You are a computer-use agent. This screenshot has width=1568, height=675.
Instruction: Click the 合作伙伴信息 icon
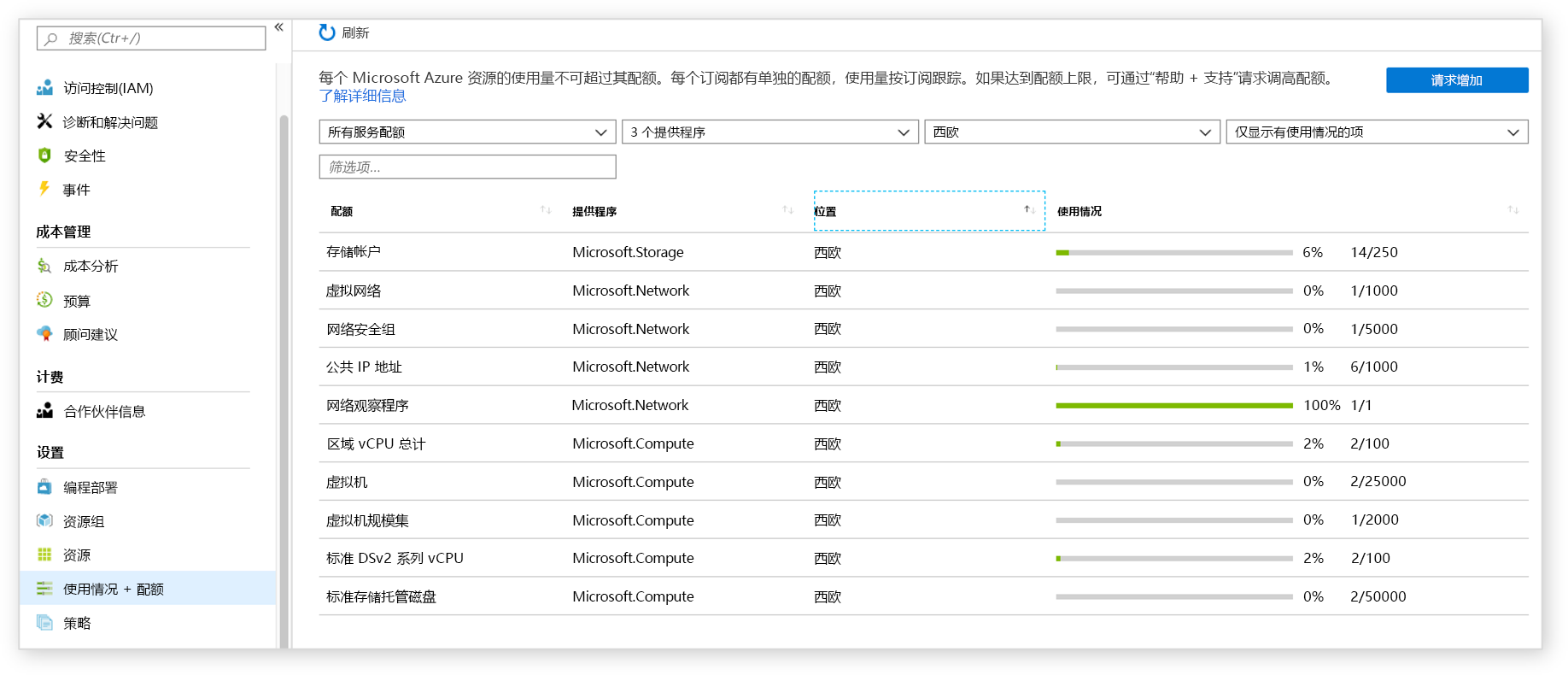44,411
